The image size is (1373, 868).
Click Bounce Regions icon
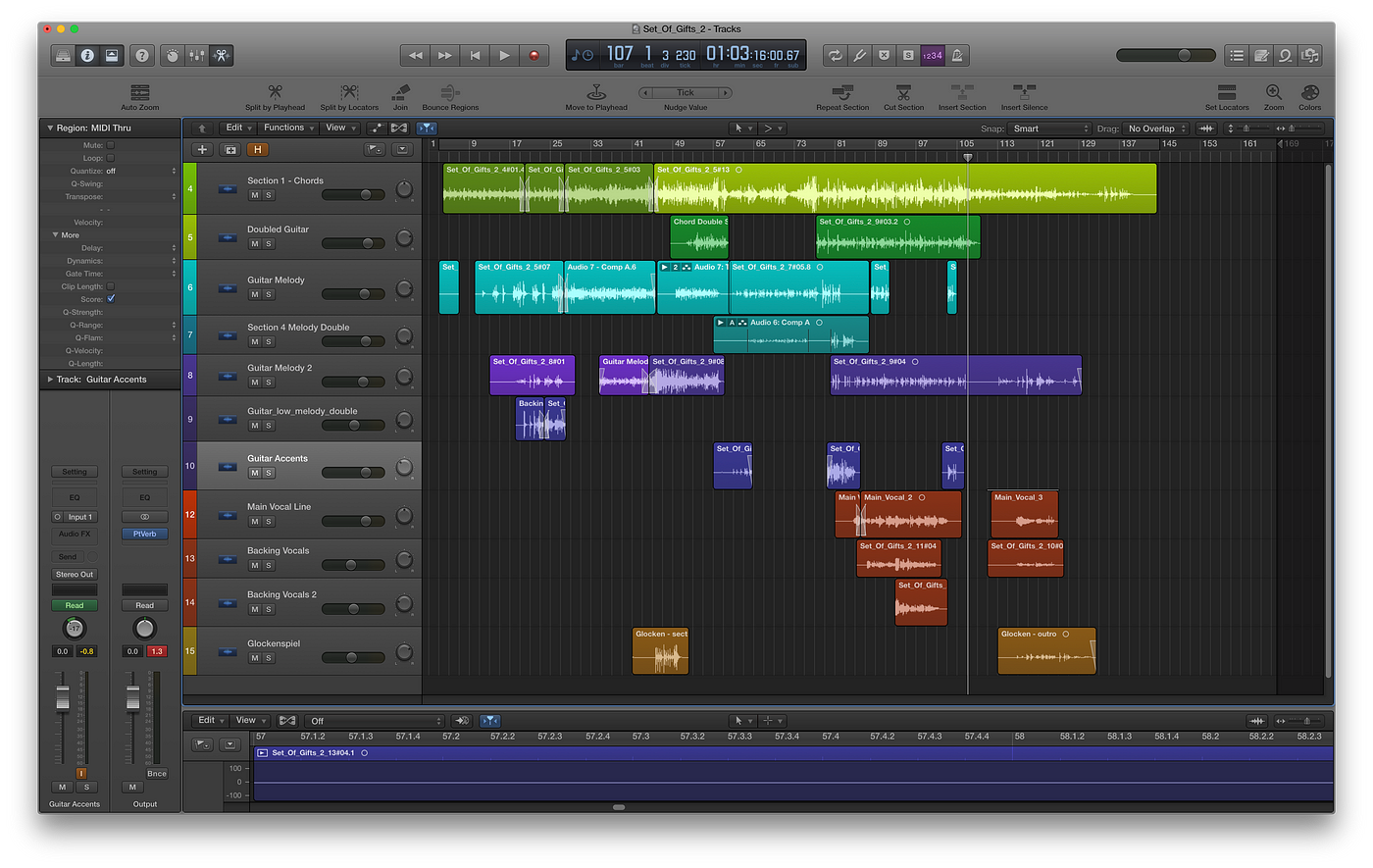pyautogui.click(x=450, y=92)
